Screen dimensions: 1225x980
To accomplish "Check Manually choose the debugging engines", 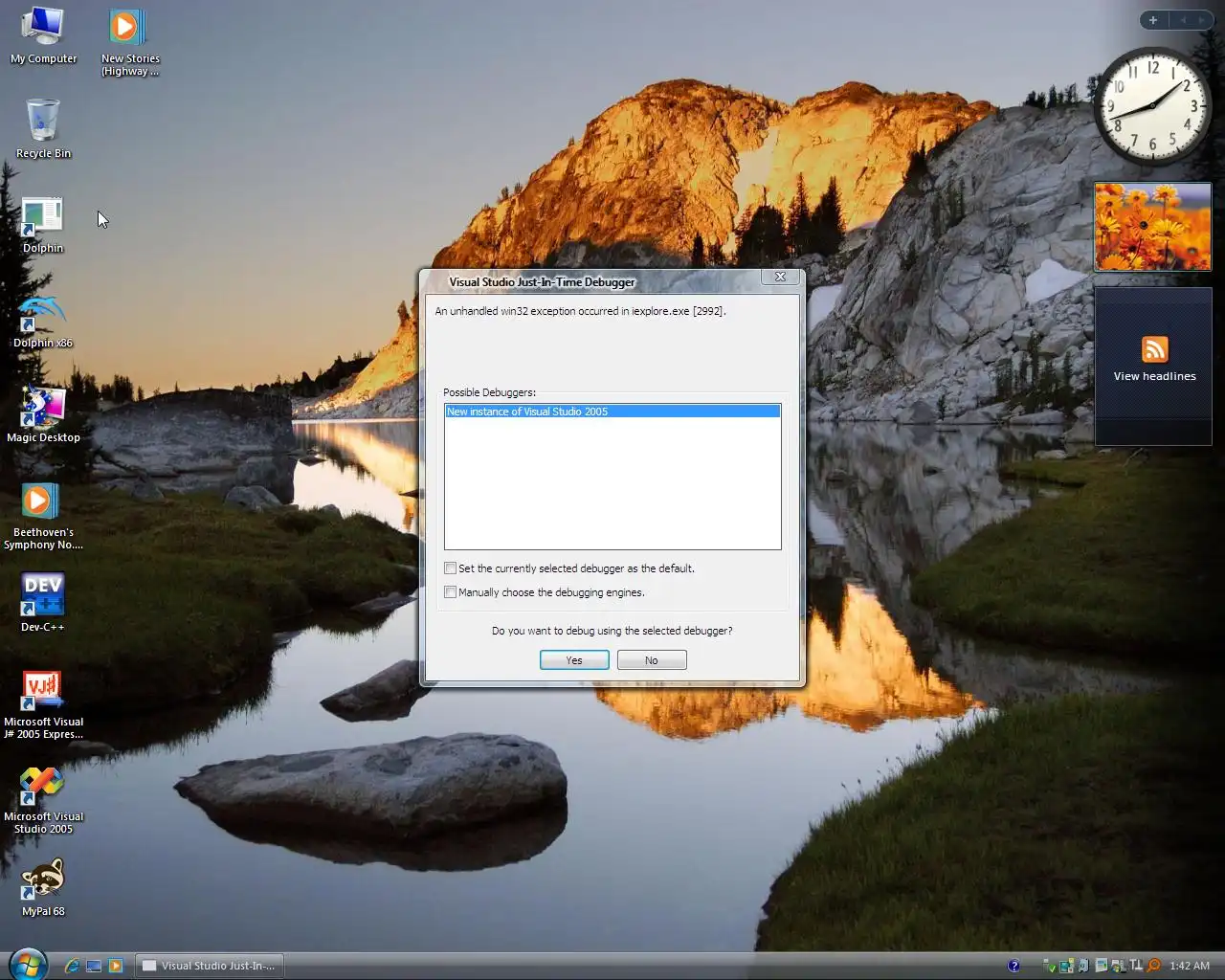I will pyautogui.click(x=450, y=592).
